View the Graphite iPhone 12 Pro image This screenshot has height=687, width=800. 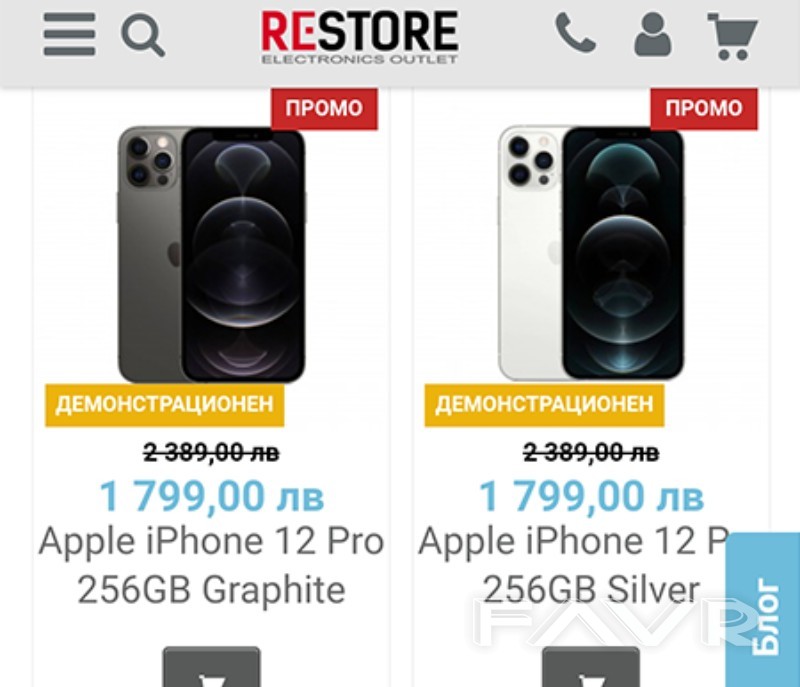coord(211,253)
